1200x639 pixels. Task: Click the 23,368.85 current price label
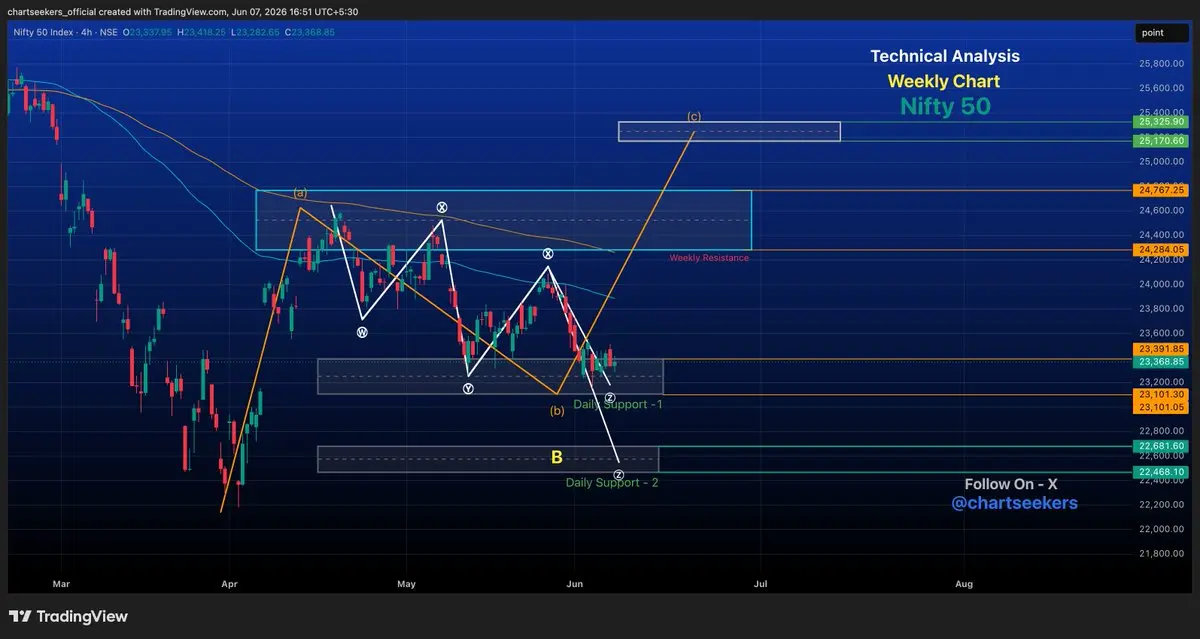1162,361
